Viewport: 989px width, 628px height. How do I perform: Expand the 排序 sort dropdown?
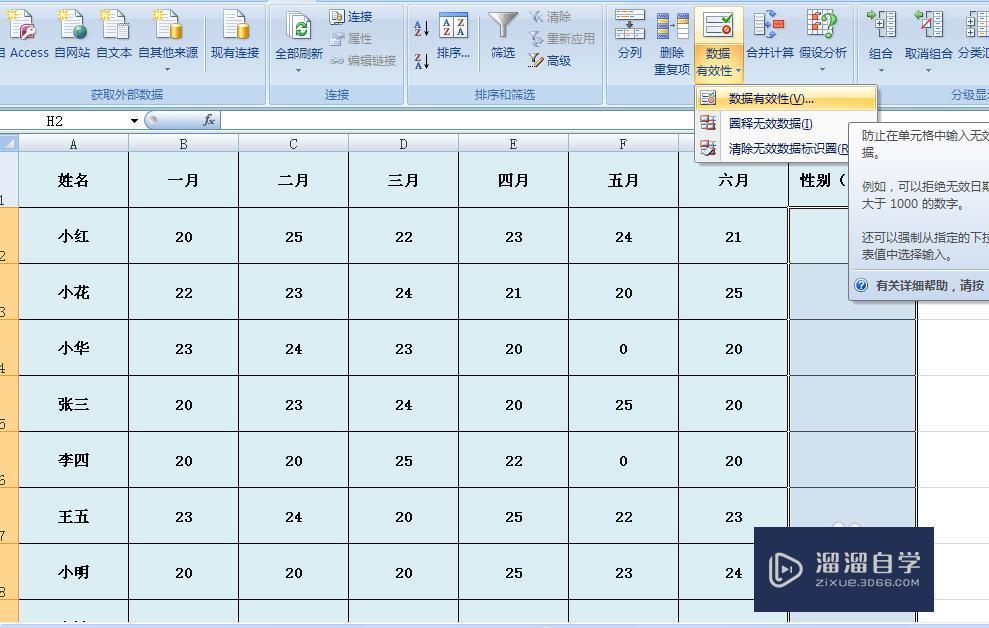click(x=454, y=53)
